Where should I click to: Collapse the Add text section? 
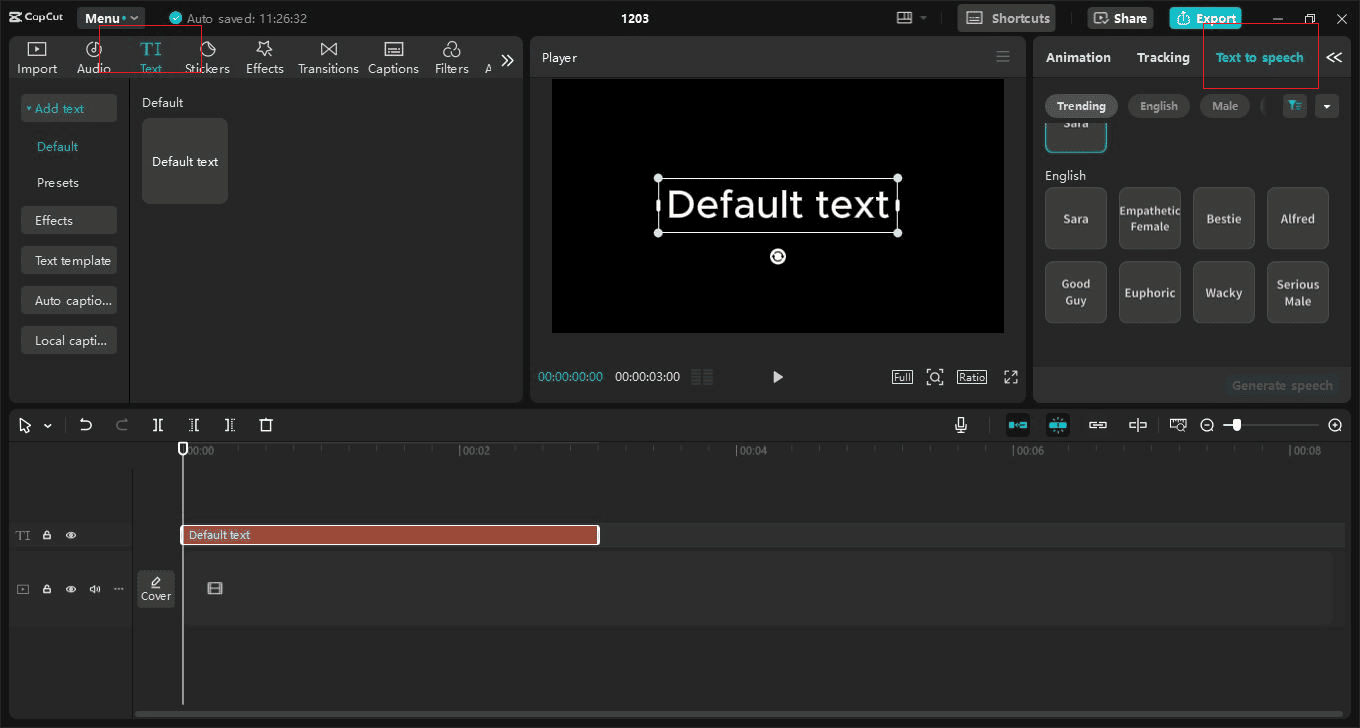(69, 108)
